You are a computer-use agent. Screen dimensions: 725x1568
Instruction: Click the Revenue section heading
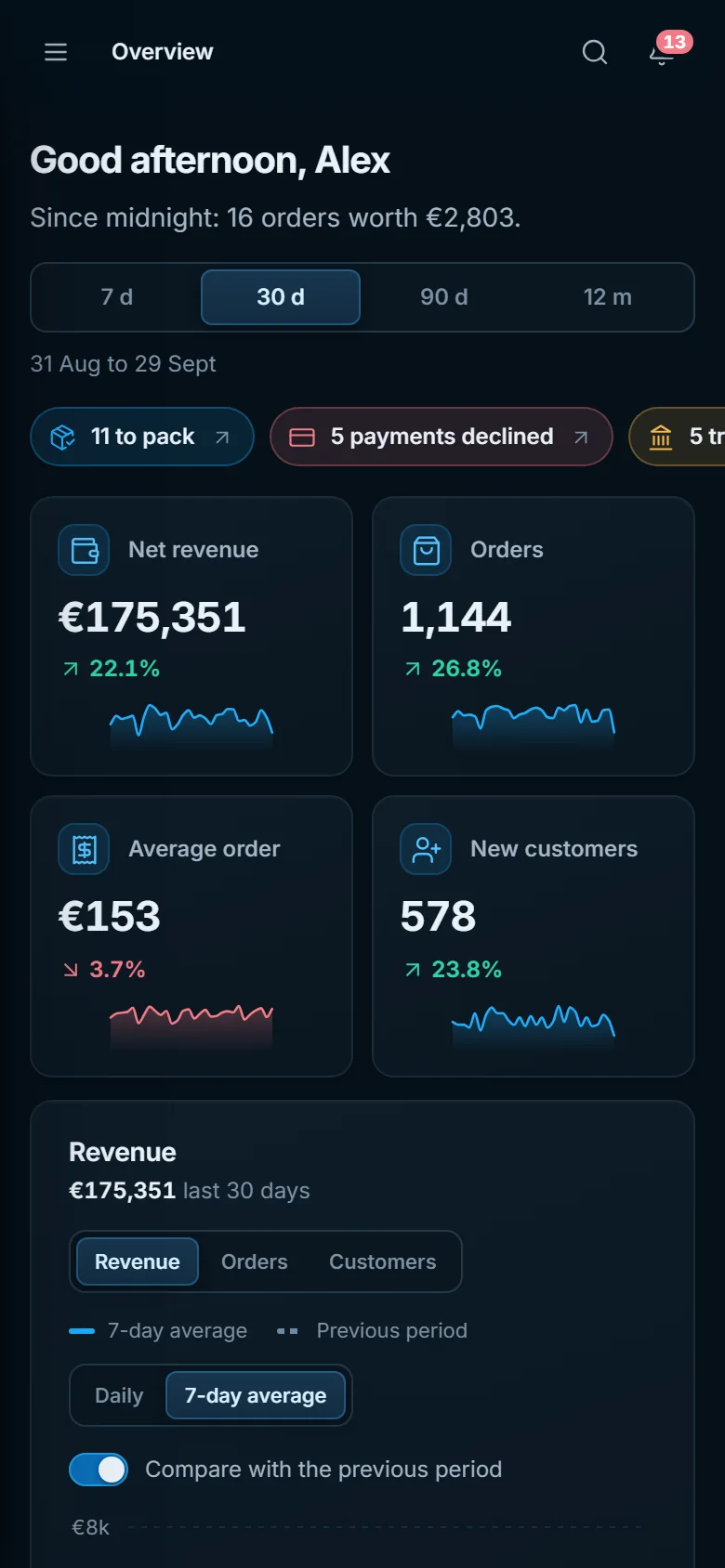coord(123,1152)
